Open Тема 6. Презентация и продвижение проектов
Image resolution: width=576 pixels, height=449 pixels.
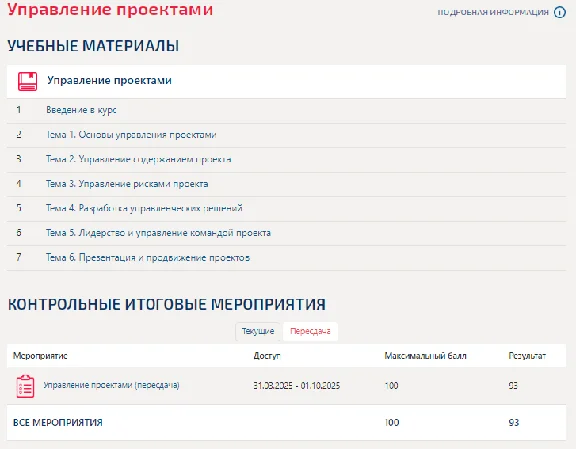tap(148, 258)
